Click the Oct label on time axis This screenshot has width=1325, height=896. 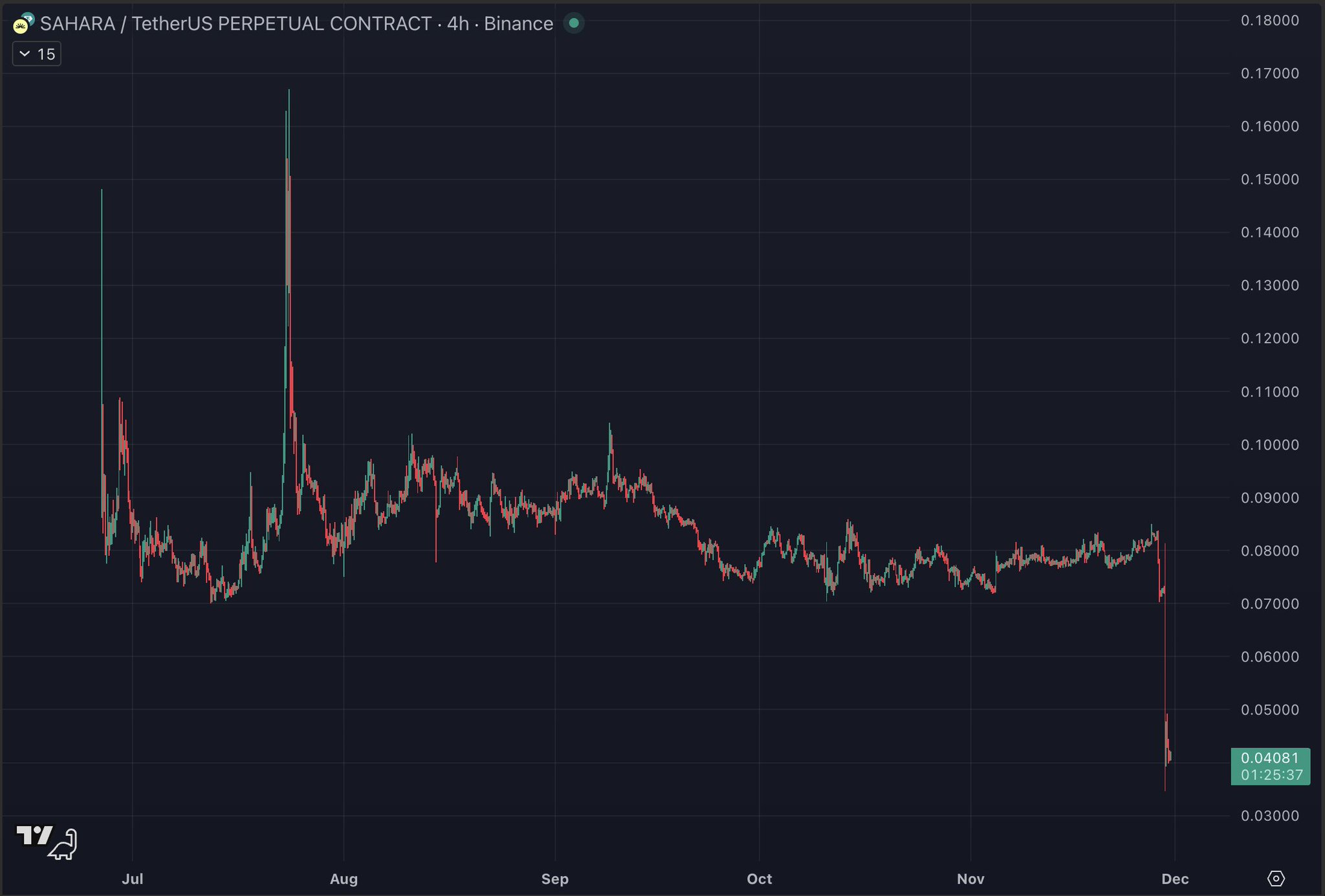759,879
